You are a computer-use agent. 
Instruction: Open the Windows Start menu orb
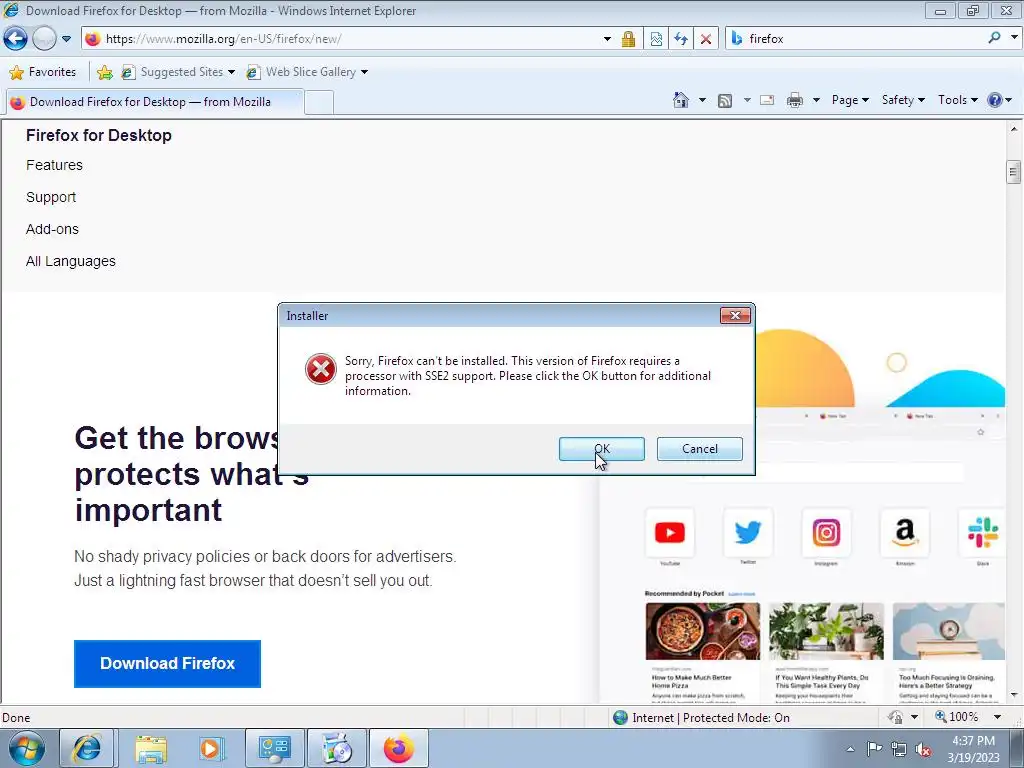(27, 748)
